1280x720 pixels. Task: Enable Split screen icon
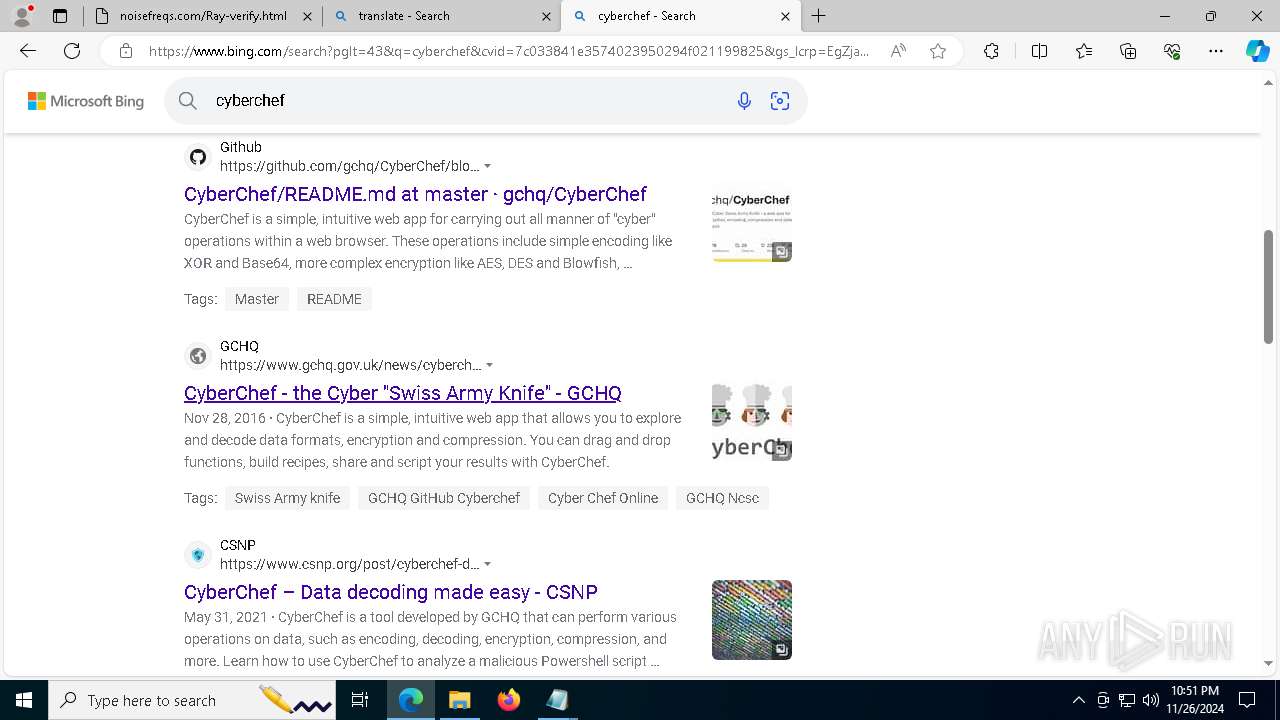pyautogui.click(x=1039, y=51)
